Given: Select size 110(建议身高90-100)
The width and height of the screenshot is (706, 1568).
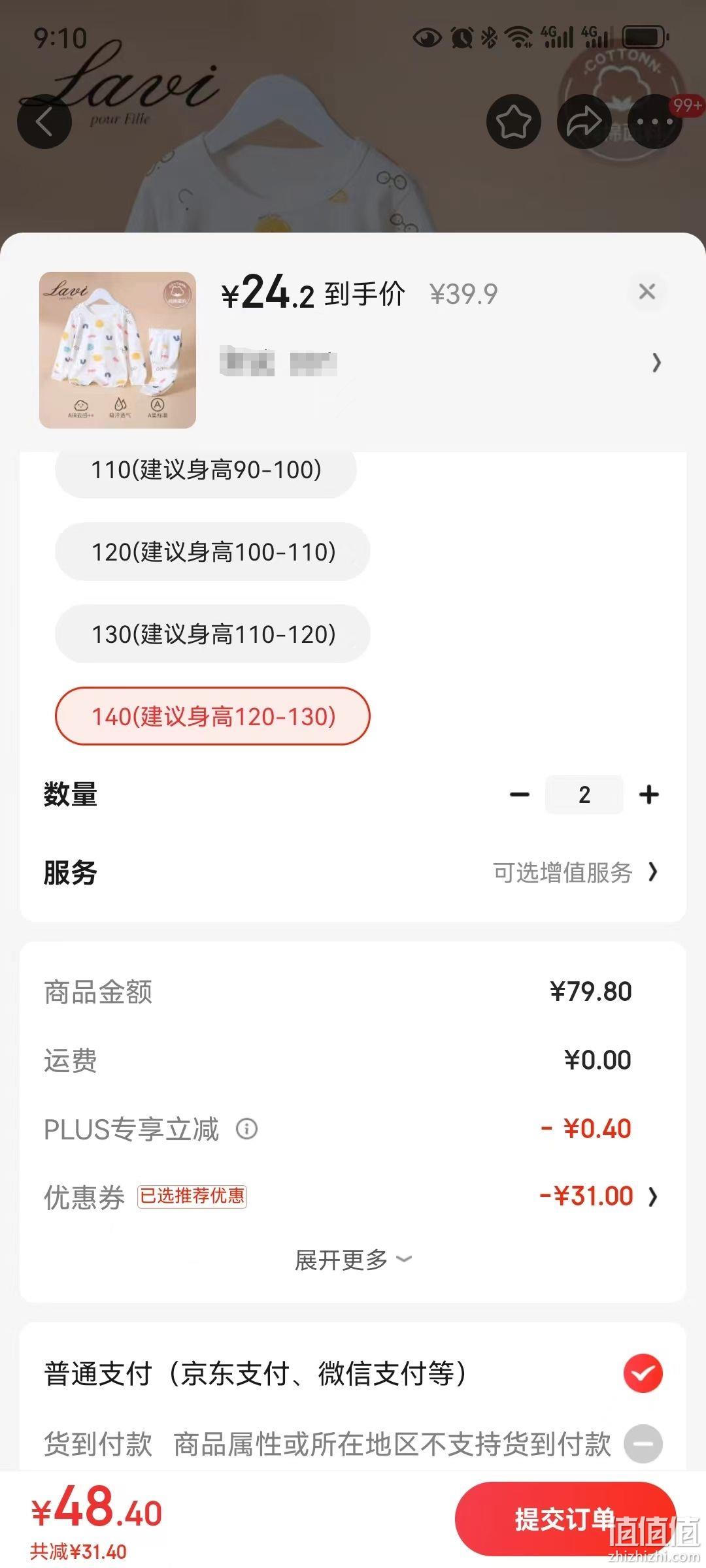Looking at the screenshot, I should click(x=206, y=469).
